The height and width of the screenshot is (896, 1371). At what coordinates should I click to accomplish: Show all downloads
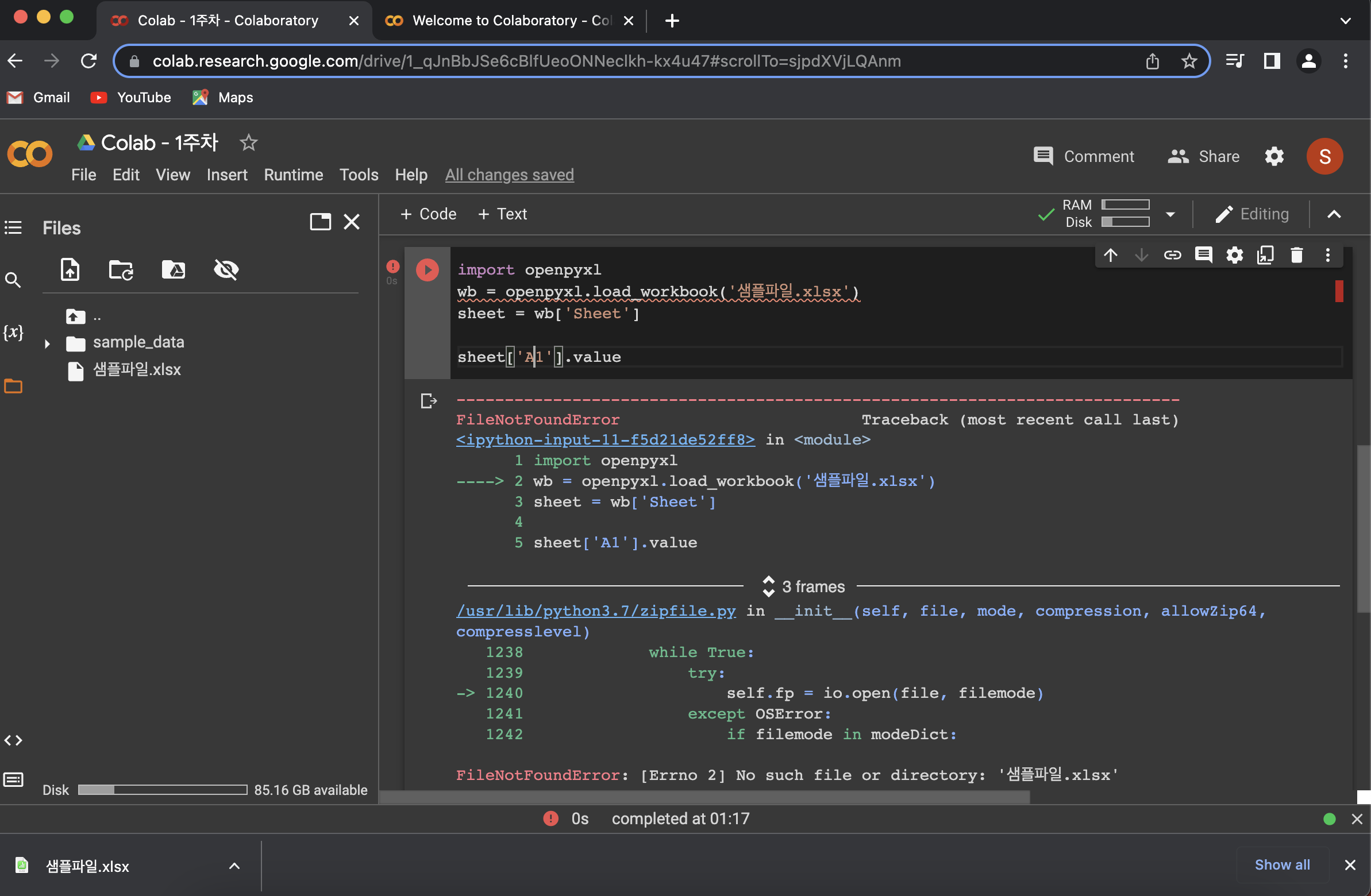1283,865
